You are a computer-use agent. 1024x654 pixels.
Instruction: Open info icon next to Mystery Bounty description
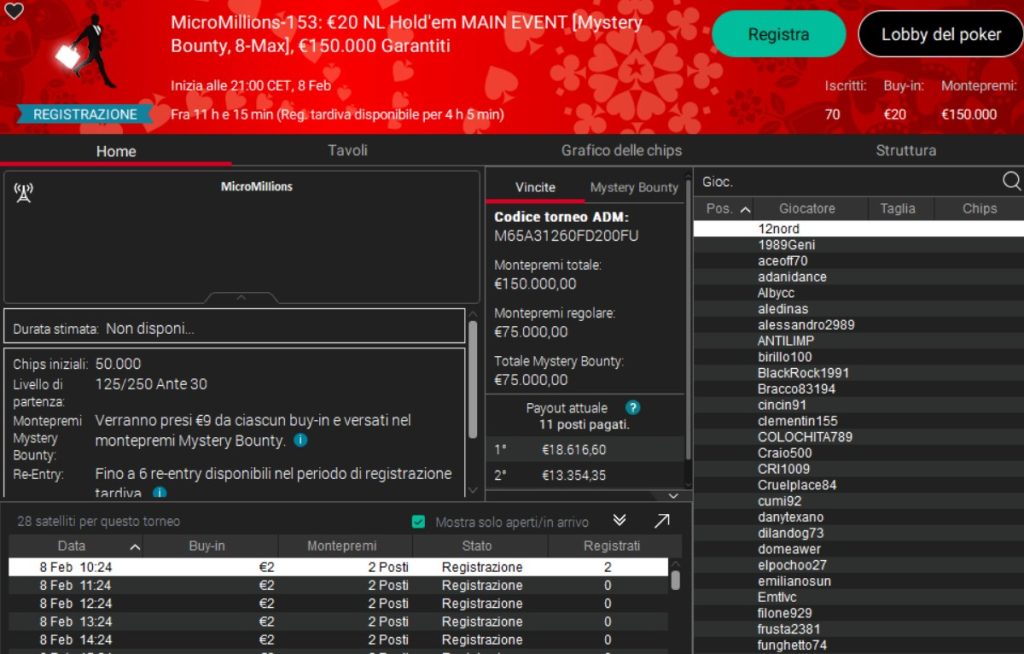pos(300,440)
